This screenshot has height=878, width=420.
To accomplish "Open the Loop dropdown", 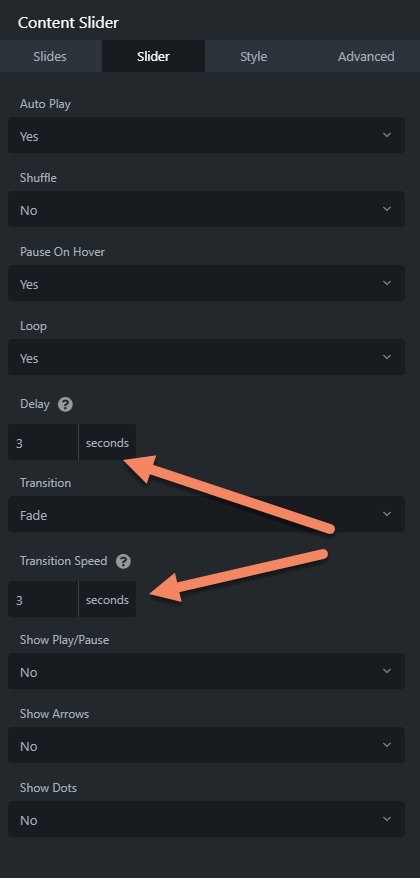I will (206, 357).
